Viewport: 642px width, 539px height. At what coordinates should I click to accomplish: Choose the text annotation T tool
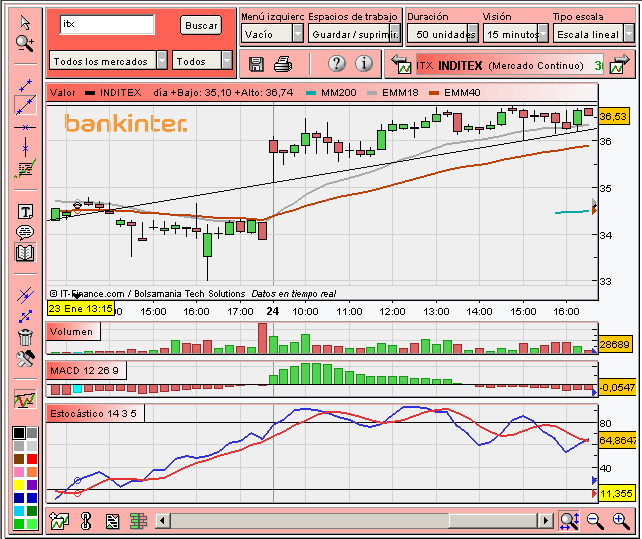click(25, 212)
